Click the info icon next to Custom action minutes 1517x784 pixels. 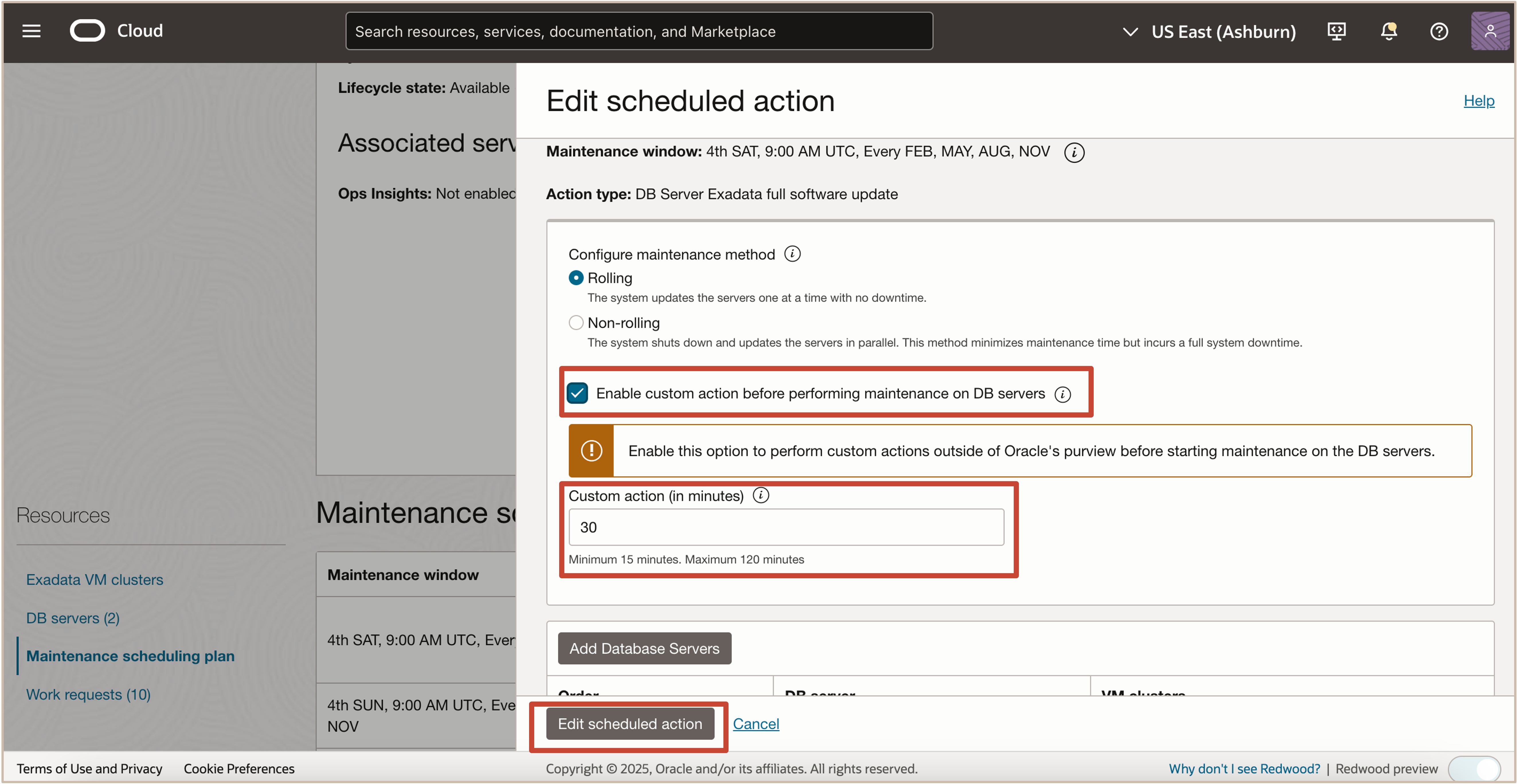click(x=761, y=496)
